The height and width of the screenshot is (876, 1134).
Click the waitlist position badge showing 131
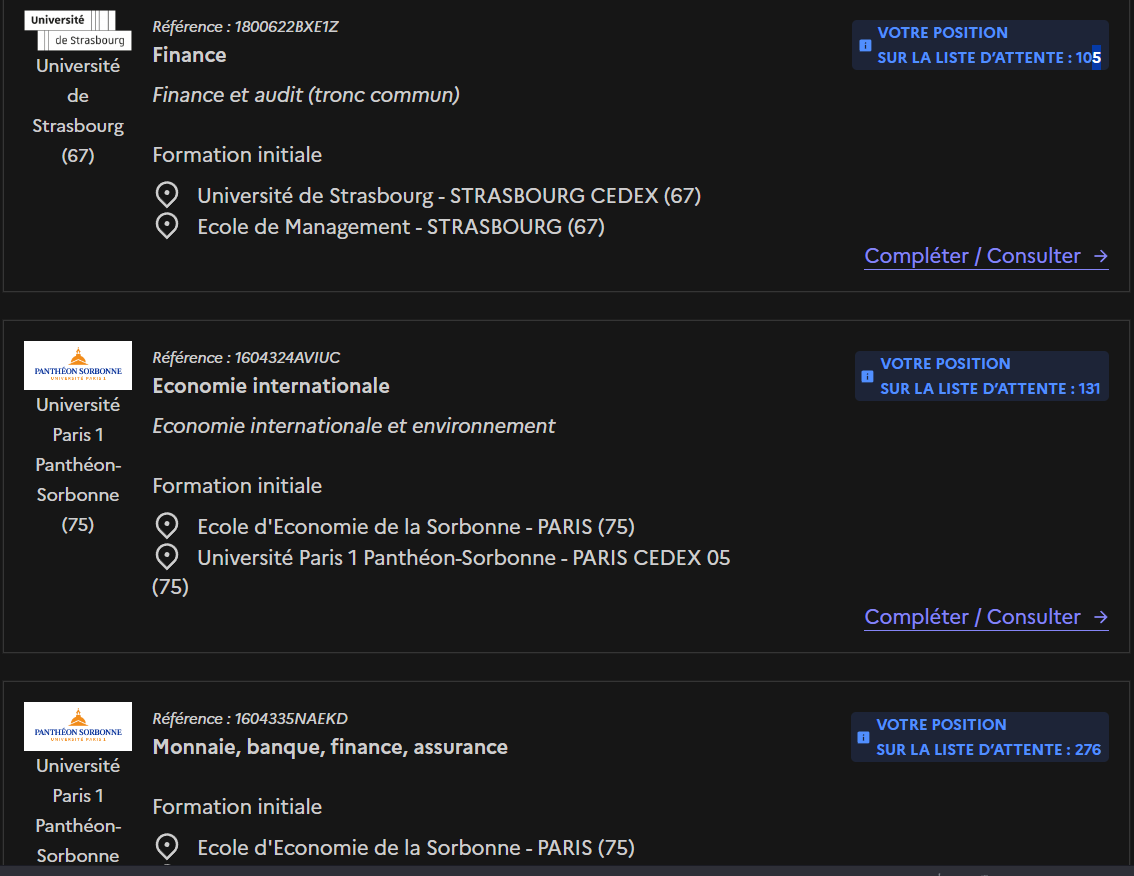coord(981,376)
